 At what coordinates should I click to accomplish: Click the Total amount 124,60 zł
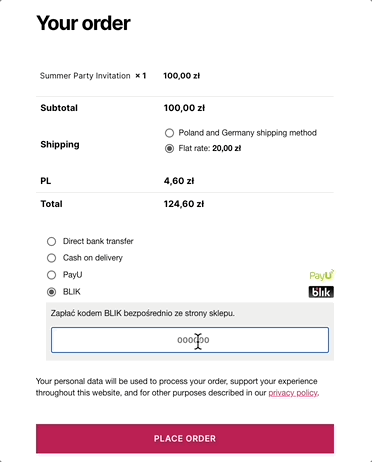184,204
